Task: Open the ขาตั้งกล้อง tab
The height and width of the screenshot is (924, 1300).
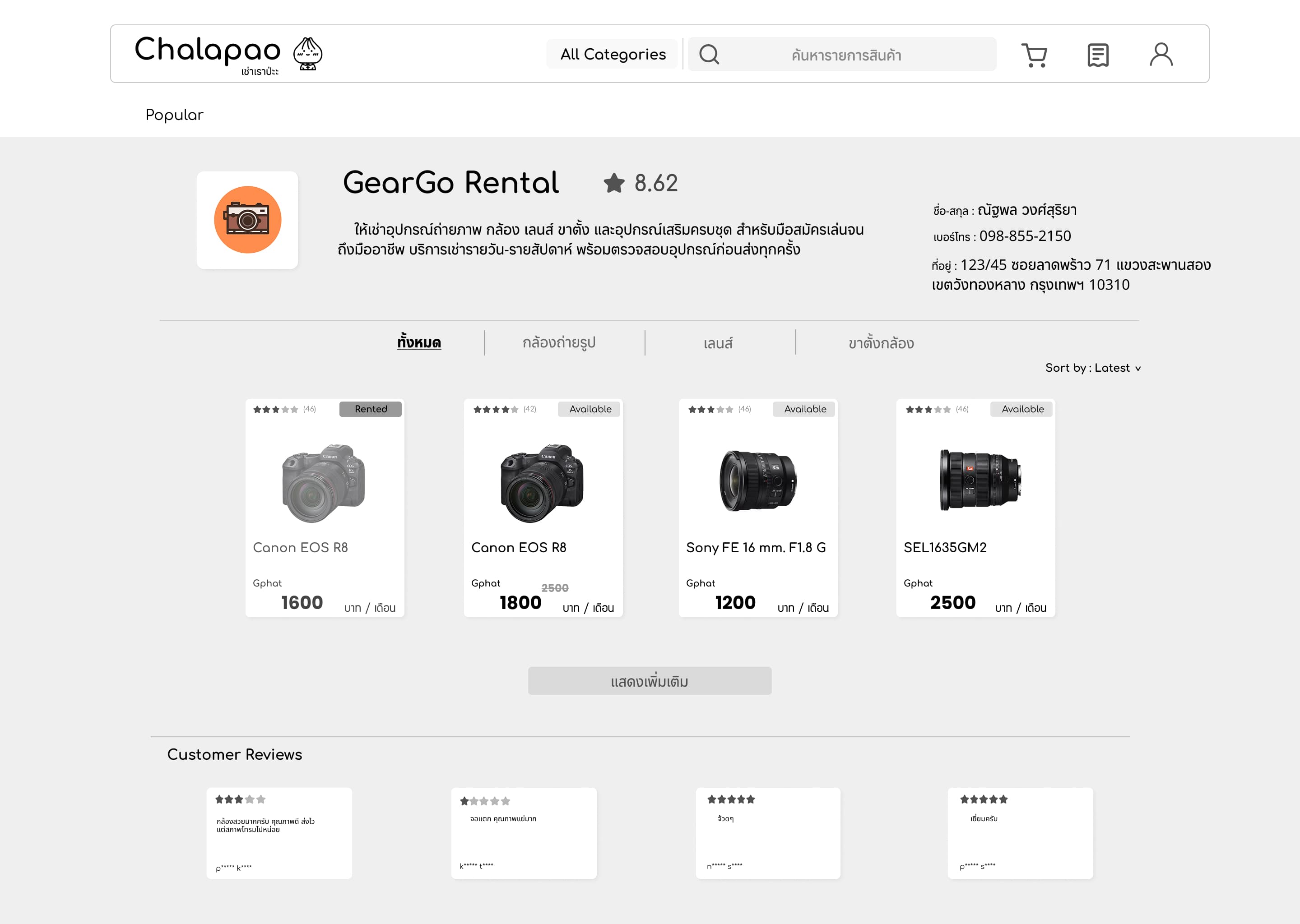Action: tap(881, 344)
